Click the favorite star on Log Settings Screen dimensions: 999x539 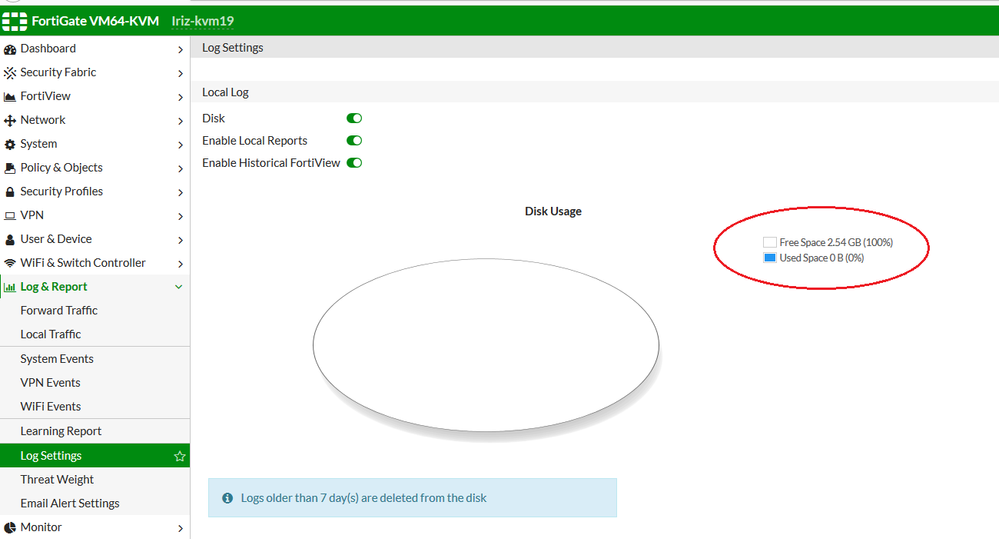click(x=180, y=456)
